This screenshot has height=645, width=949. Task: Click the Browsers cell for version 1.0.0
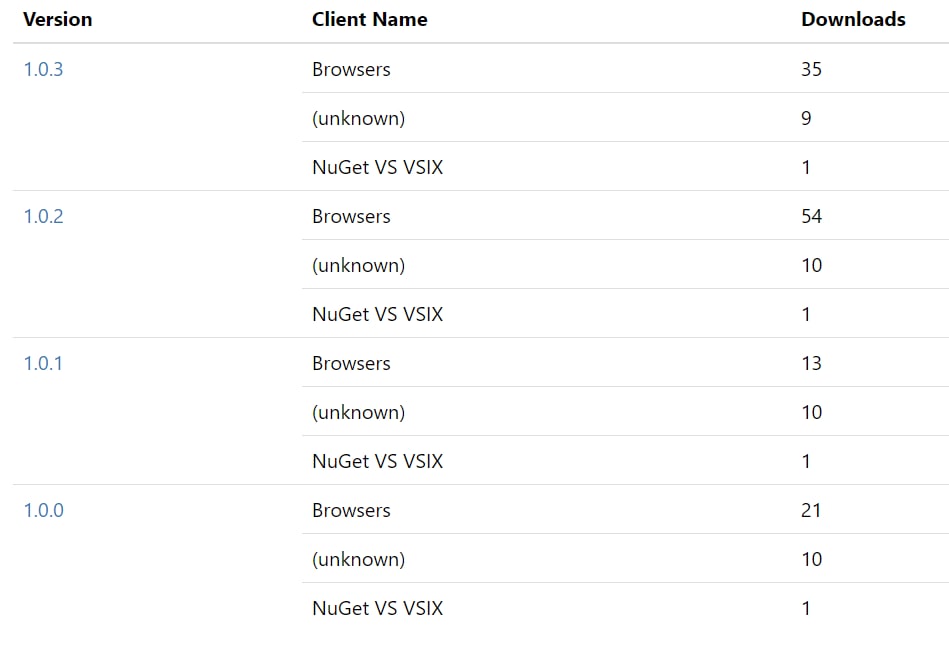pyautogui.click(x=351, y=511)
